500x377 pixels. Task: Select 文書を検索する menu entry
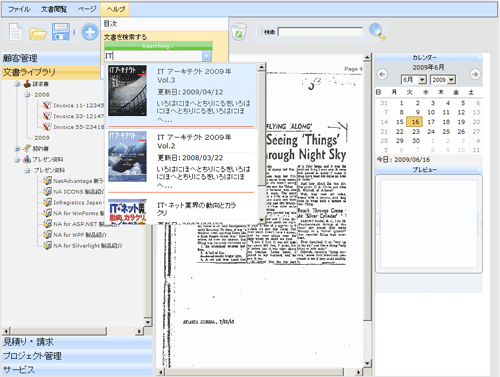[125, 37]
